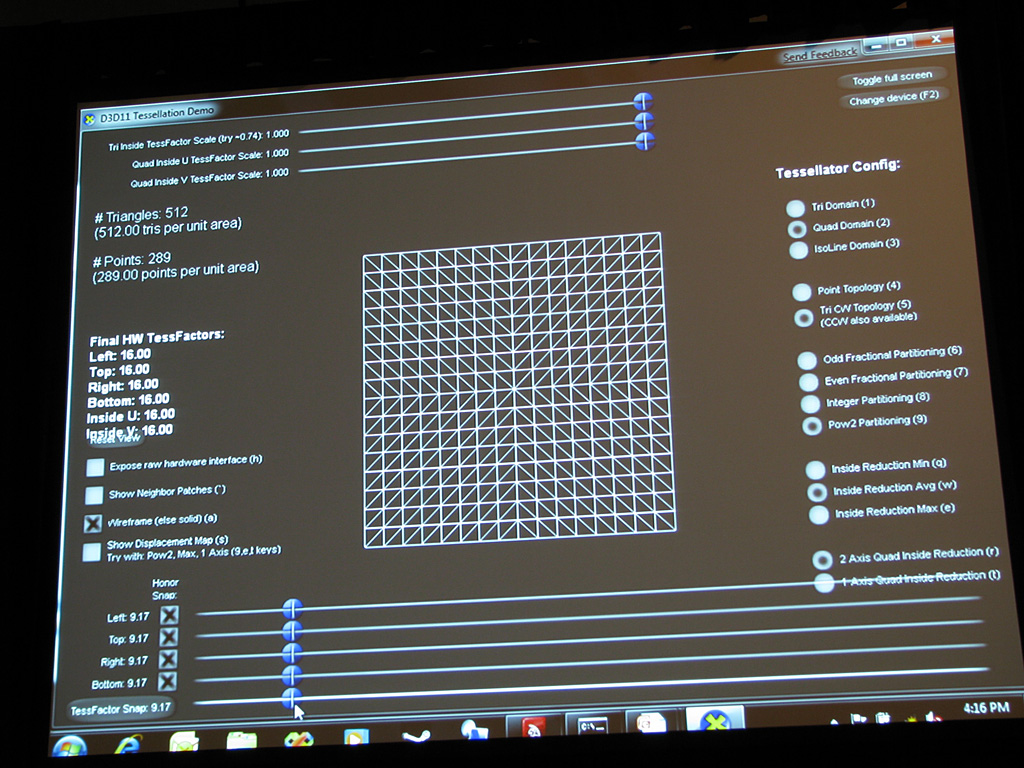Open Steam from the taskbar
The height and width of the screenshot is (768, 1024).
click(x=416, y=736)
